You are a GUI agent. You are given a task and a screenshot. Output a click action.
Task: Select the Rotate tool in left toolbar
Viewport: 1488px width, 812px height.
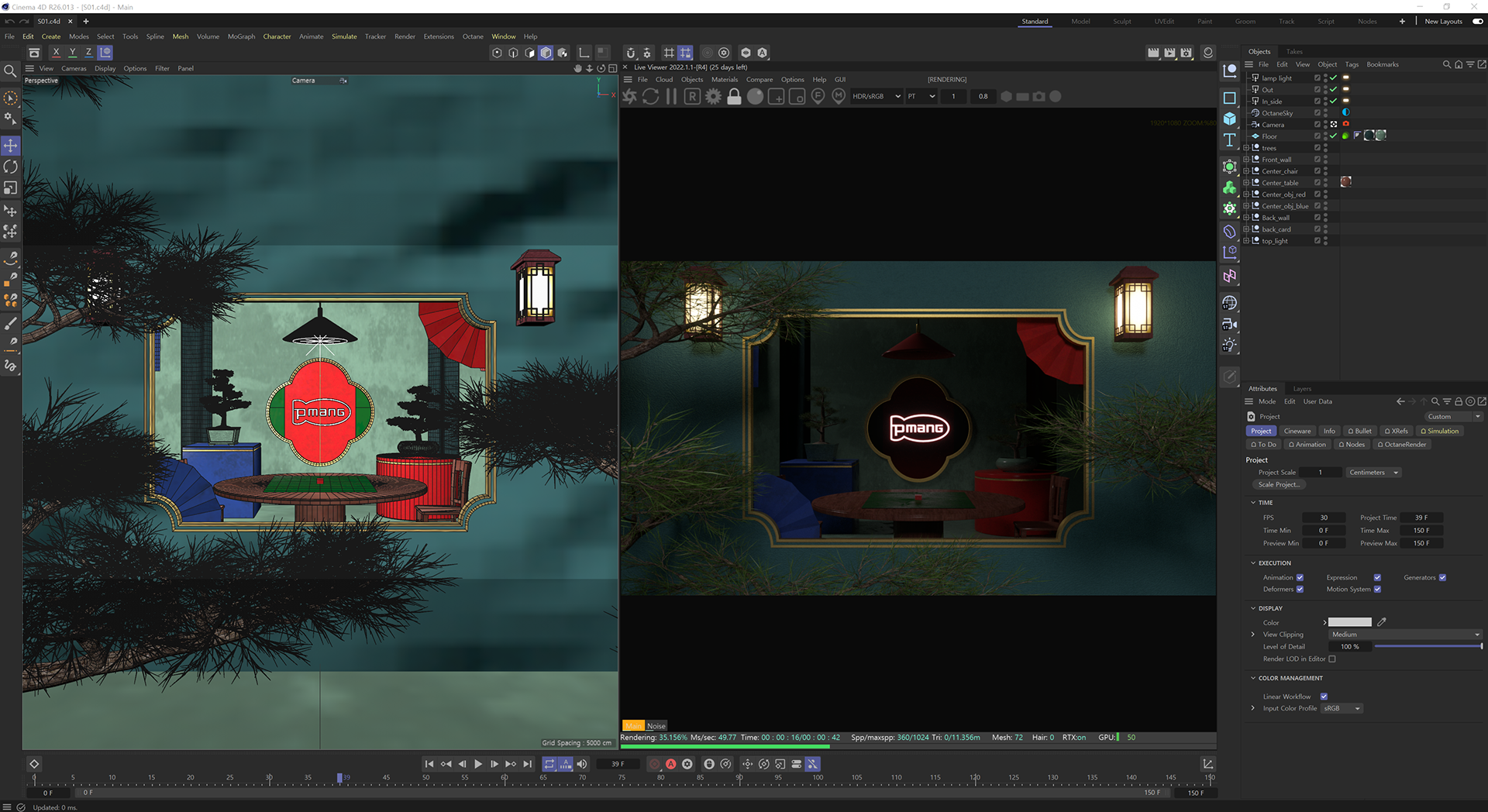(x=11, y=167)
